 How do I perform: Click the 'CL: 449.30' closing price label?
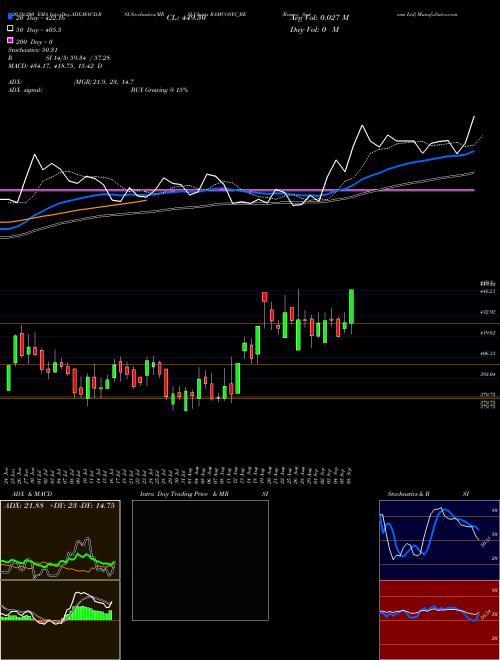pos(186,18)
